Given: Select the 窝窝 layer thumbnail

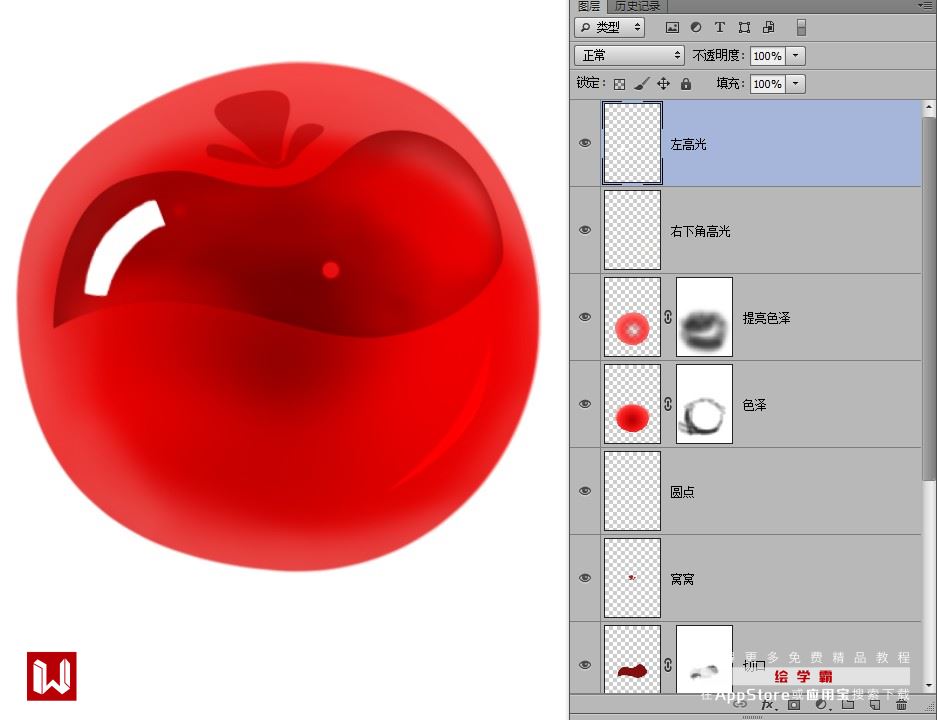Looking at the screenshot, I should pyautogui.click(x=632, y=578).
